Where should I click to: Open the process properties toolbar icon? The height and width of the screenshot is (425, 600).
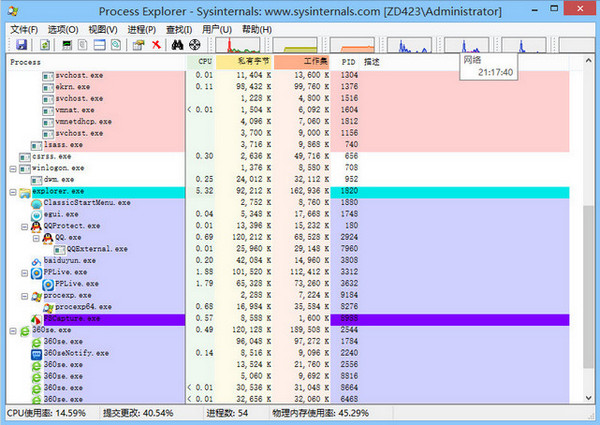coord(136,46)
